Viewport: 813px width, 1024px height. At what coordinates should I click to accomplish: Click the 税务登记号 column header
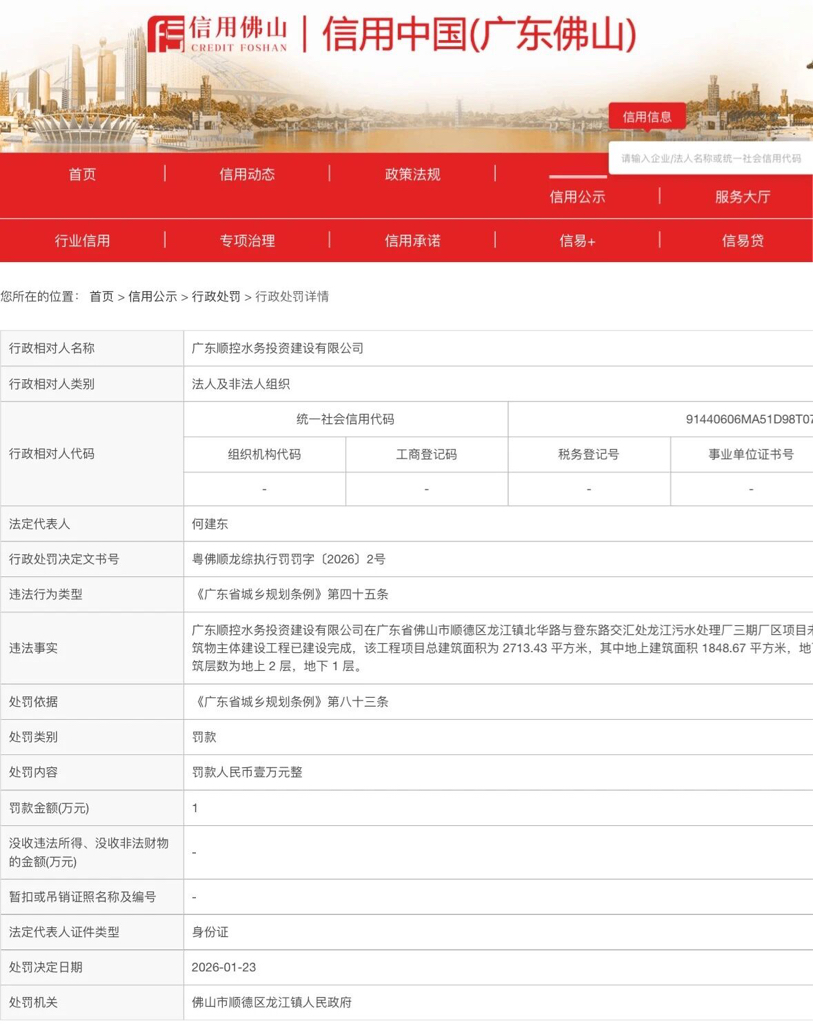coord(589,455)
